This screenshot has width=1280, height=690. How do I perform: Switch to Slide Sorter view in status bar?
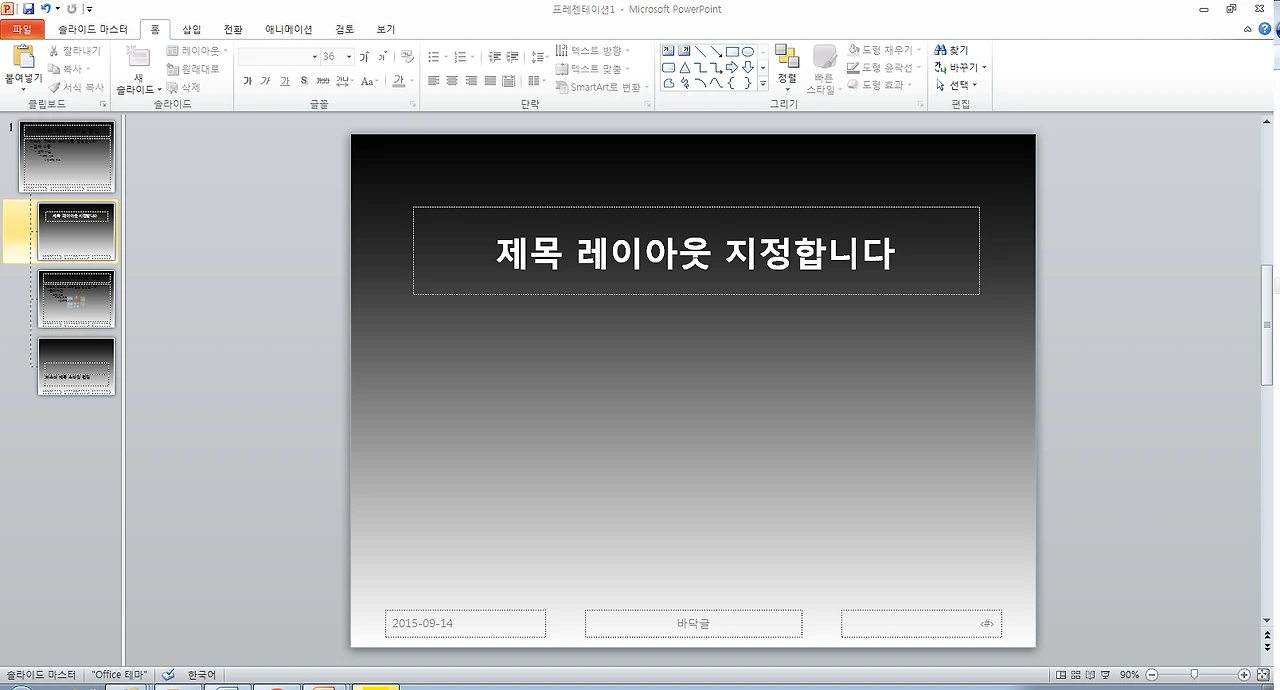[1076, 674]
